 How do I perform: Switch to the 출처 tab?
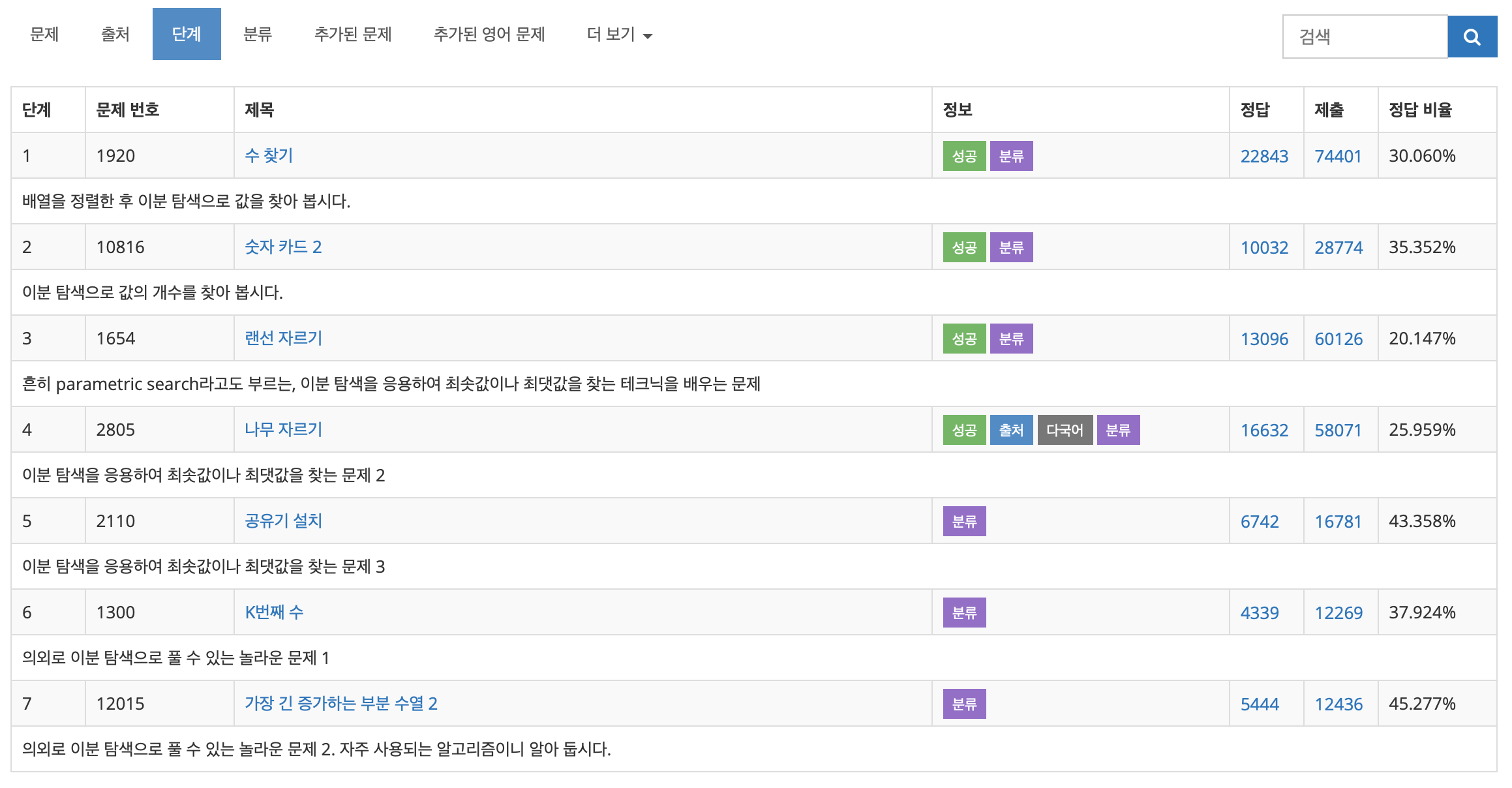pyautogui.click(x=115, y=35)
